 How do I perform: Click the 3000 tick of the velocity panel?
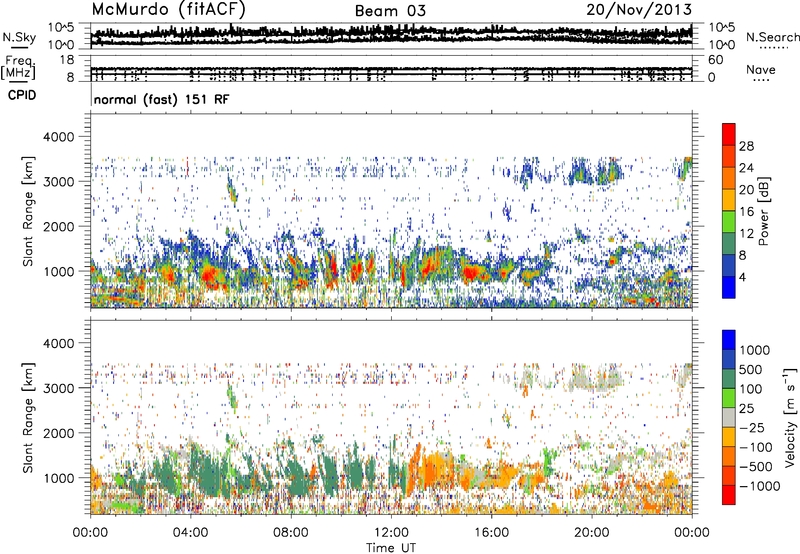click(58, 388)
